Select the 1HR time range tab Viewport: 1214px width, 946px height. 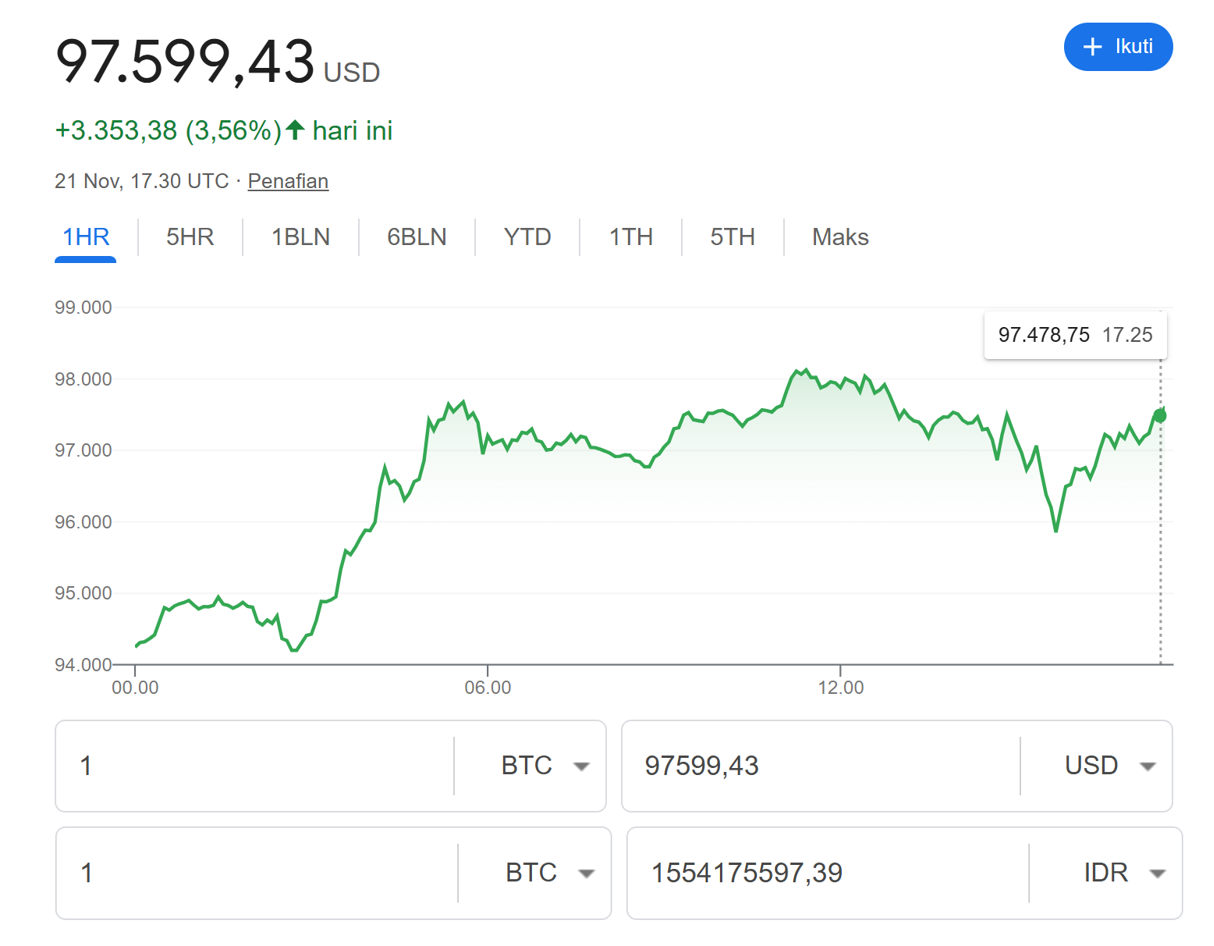(86, 237)
